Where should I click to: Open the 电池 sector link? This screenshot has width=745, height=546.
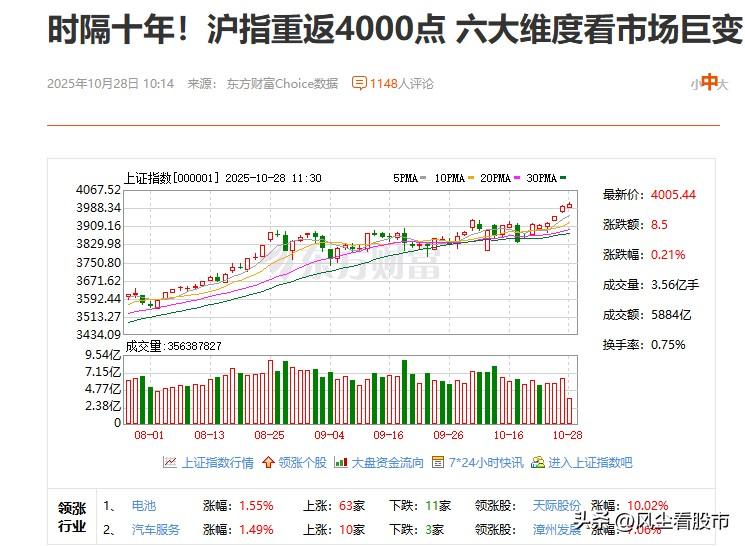point(144,506)
